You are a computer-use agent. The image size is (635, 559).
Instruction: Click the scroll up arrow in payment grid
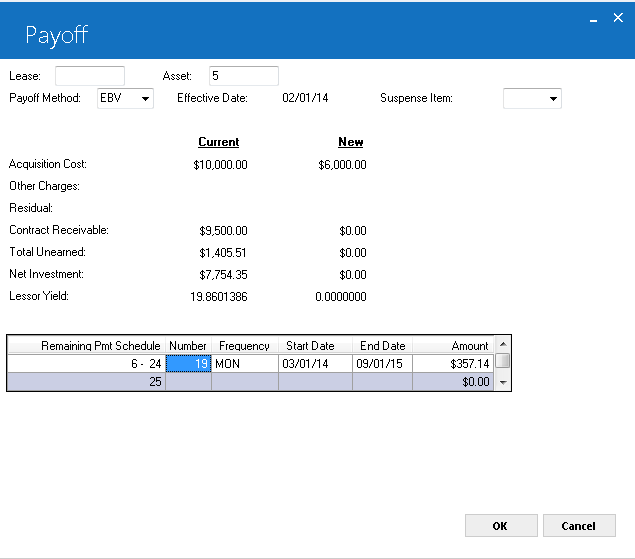pyautogui.click(x=503, y=344)
